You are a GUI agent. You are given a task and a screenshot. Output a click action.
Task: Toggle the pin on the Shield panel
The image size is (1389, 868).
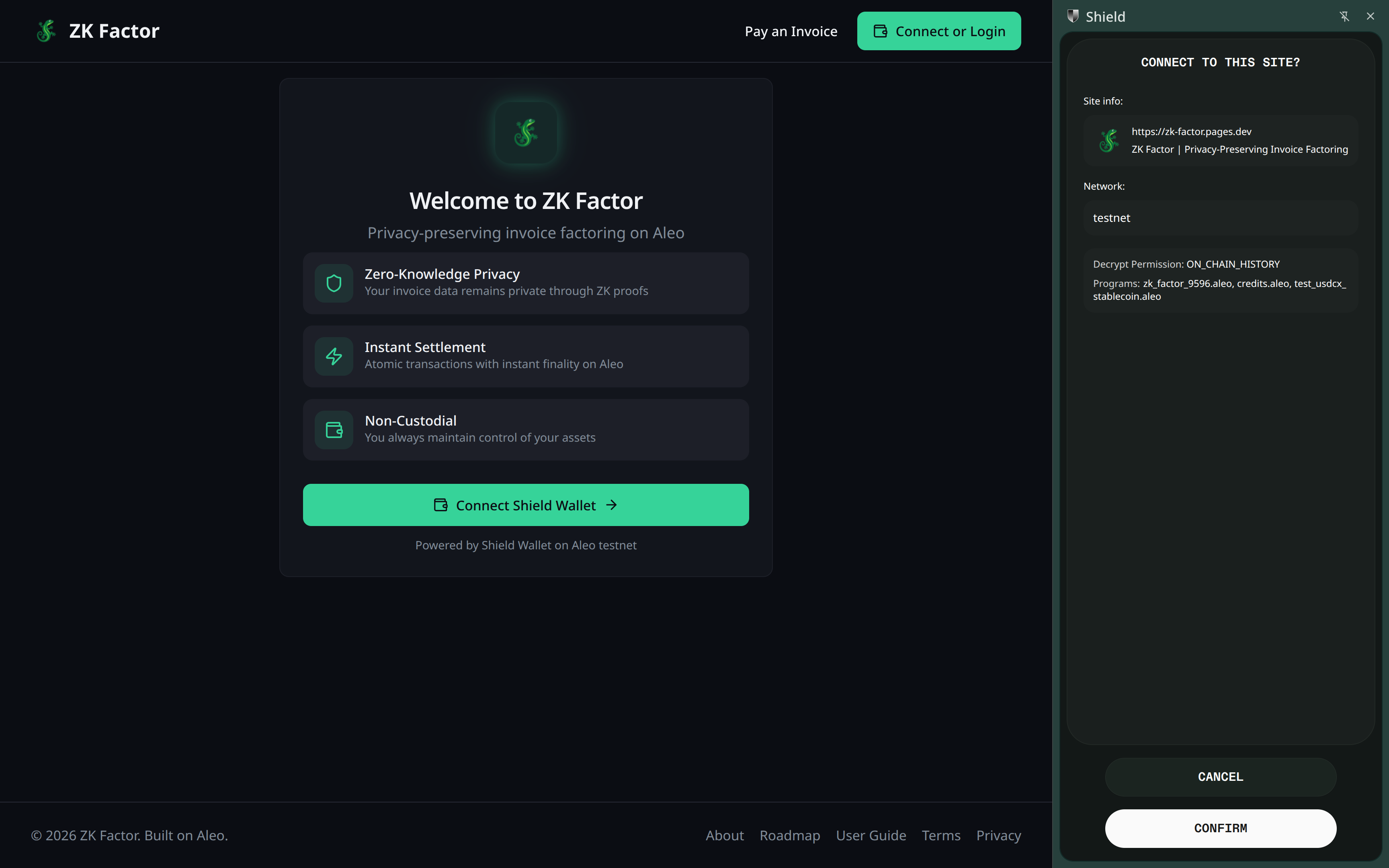1345,16
